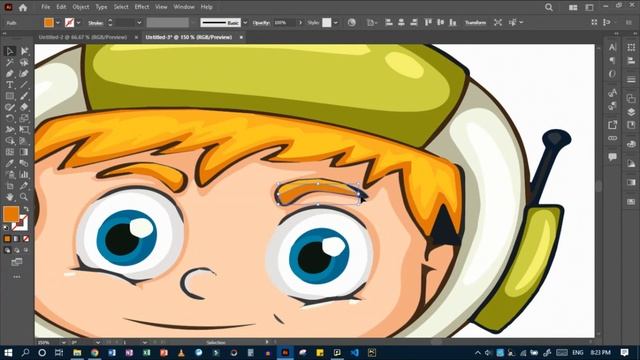Open the OpenType panel icon
The height and width of the screenshot is (360, 640).
612,74
